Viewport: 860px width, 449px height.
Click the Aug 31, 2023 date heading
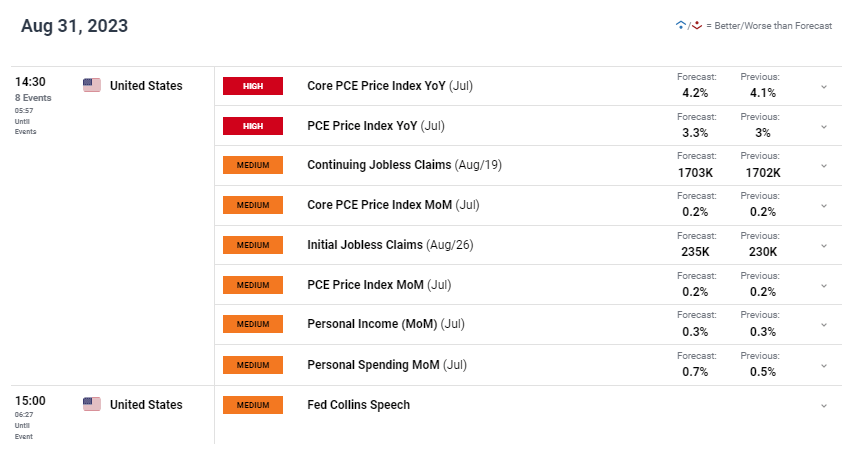(x=75, y=26)
